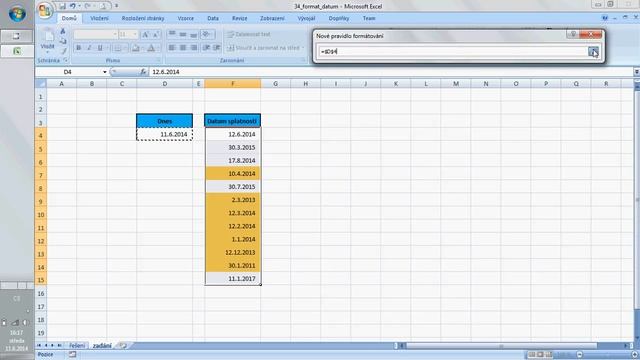
Task: Click the Office Button orb
Action: coord(45,10)
